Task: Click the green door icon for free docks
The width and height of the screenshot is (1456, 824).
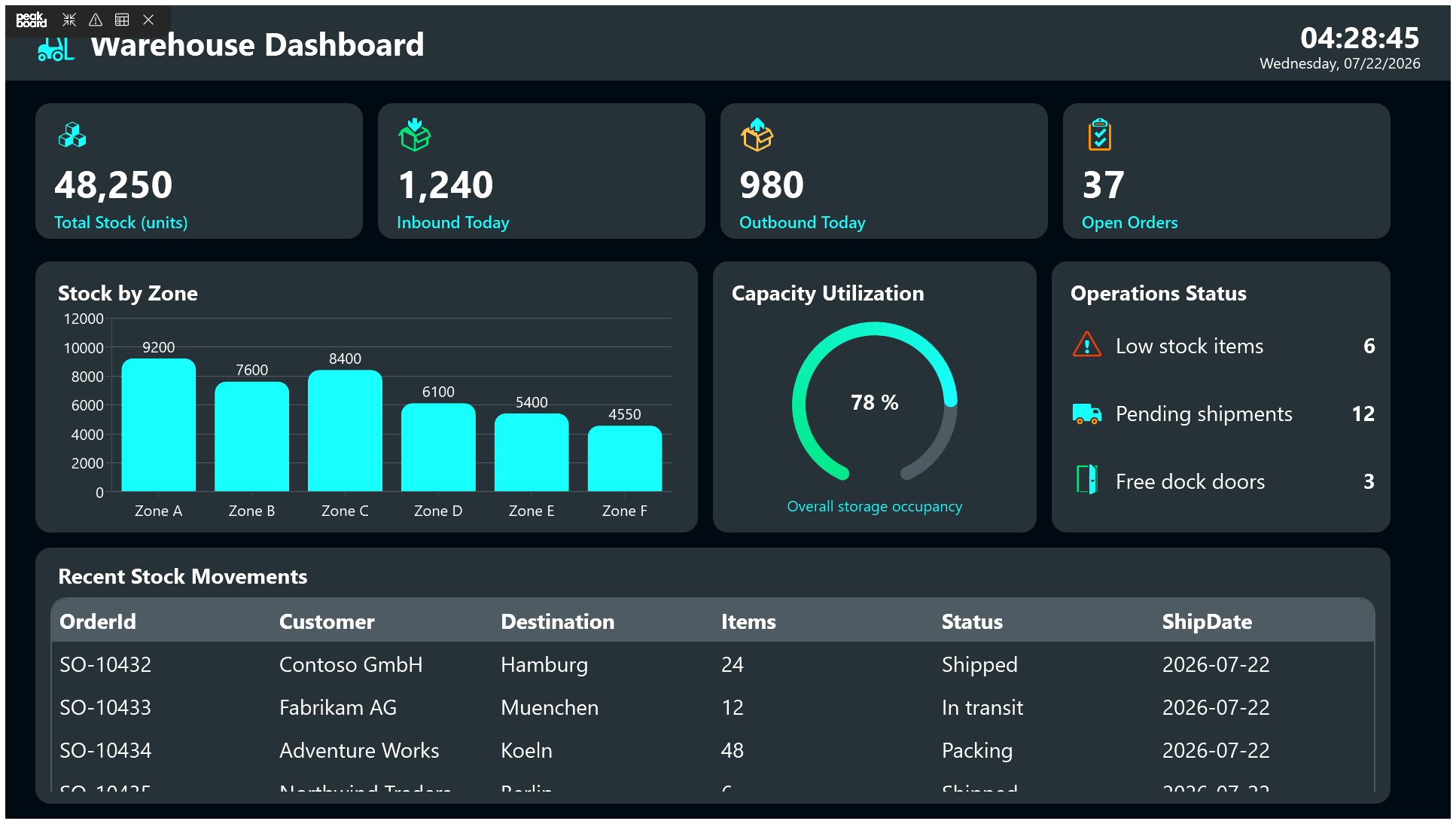Action: 1087,480
